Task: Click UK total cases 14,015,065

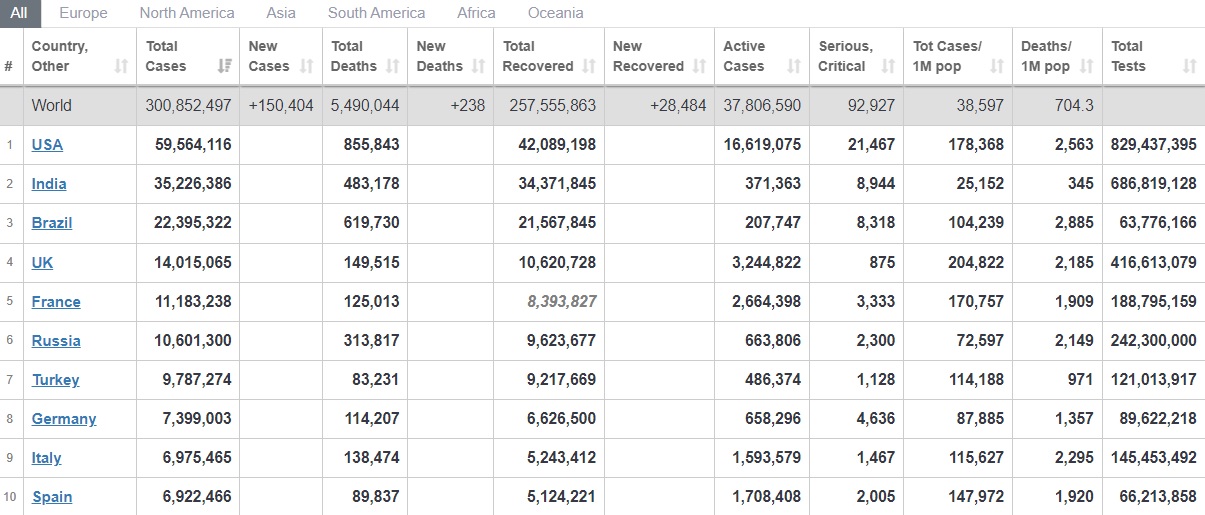Action: click(x=193, y=262)
